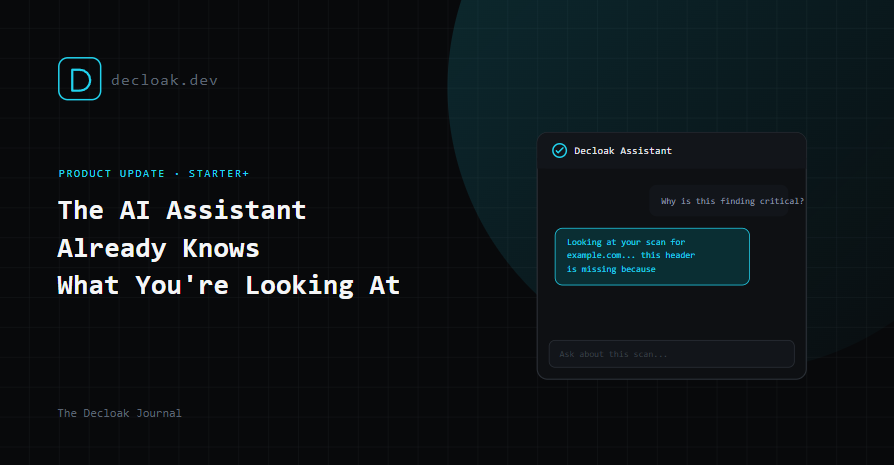
Task: Select the "Looking at your scan for" reply bubble
Action: pos(652,256)
